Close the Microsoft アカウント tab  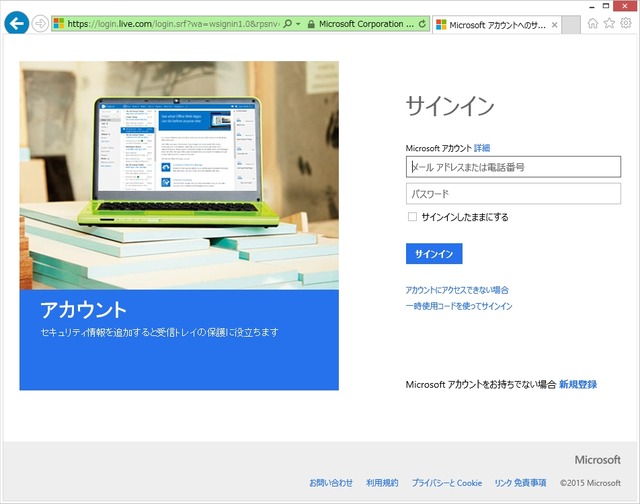pyautogui.click(x=554, y=25)
